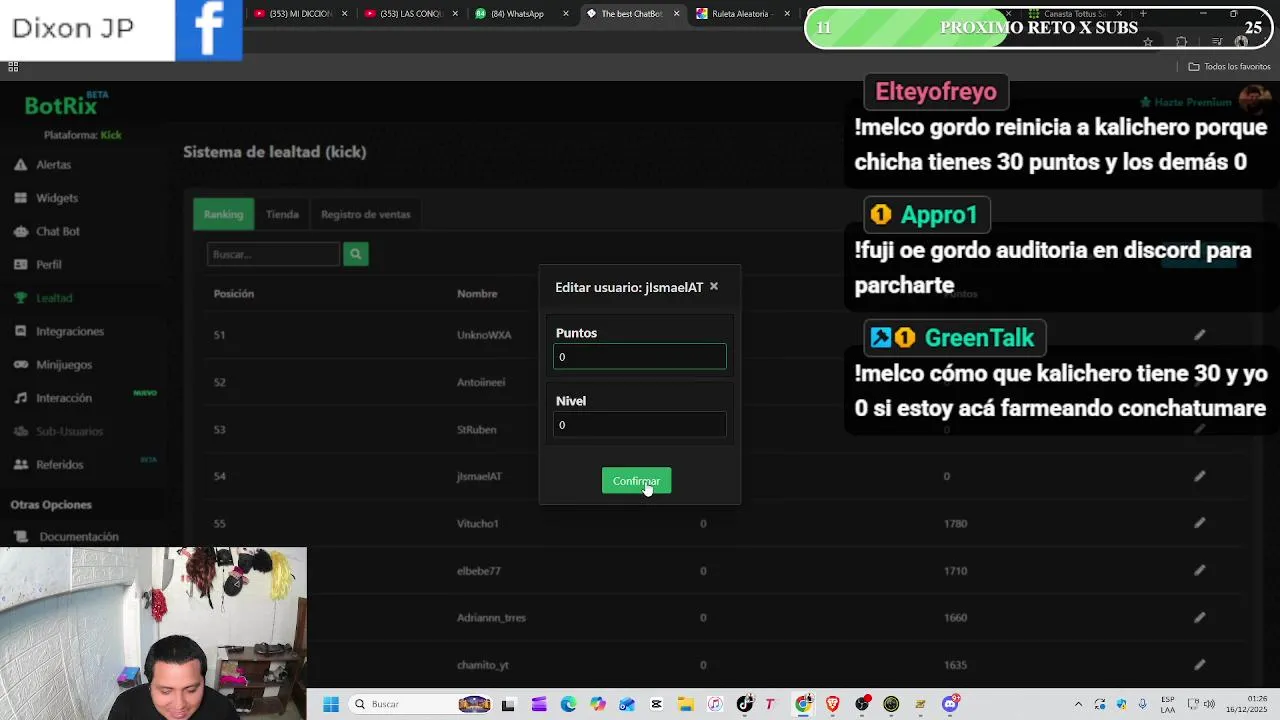Viewport: 1280px width, 720px height.
Task: Edit user Vitucho1 with pencil icon
Action: (1200, 523)
